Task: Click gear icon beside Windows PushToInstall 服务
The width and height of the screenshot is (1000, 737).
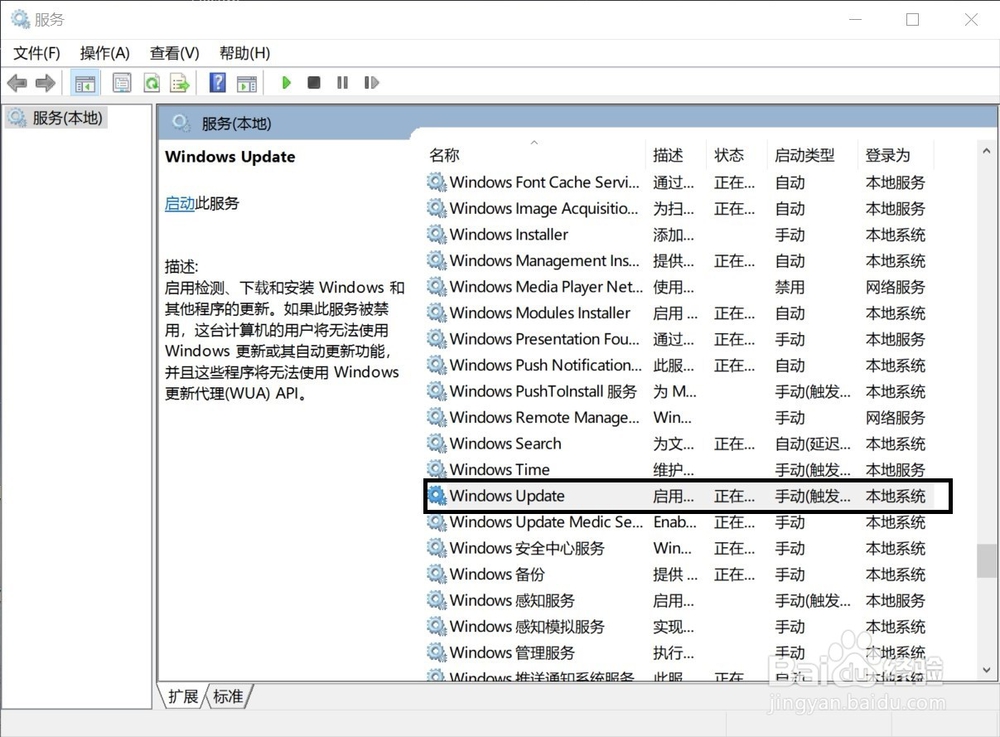Action: tap(436, 391)
